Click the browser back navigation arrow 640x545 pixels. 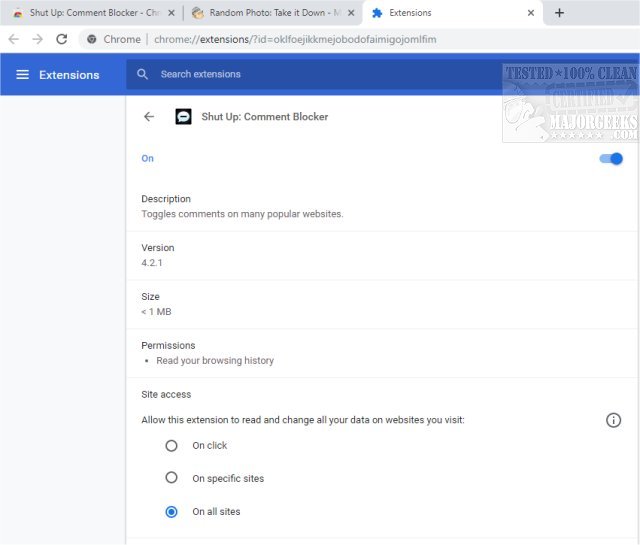pos(14,39)
